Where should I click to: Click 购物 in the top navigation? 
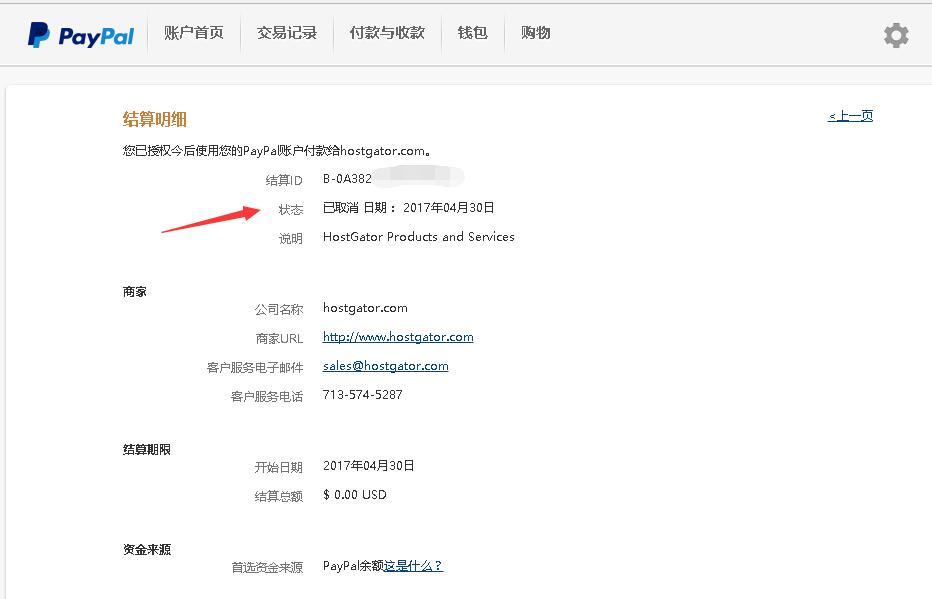pos(536,33)
